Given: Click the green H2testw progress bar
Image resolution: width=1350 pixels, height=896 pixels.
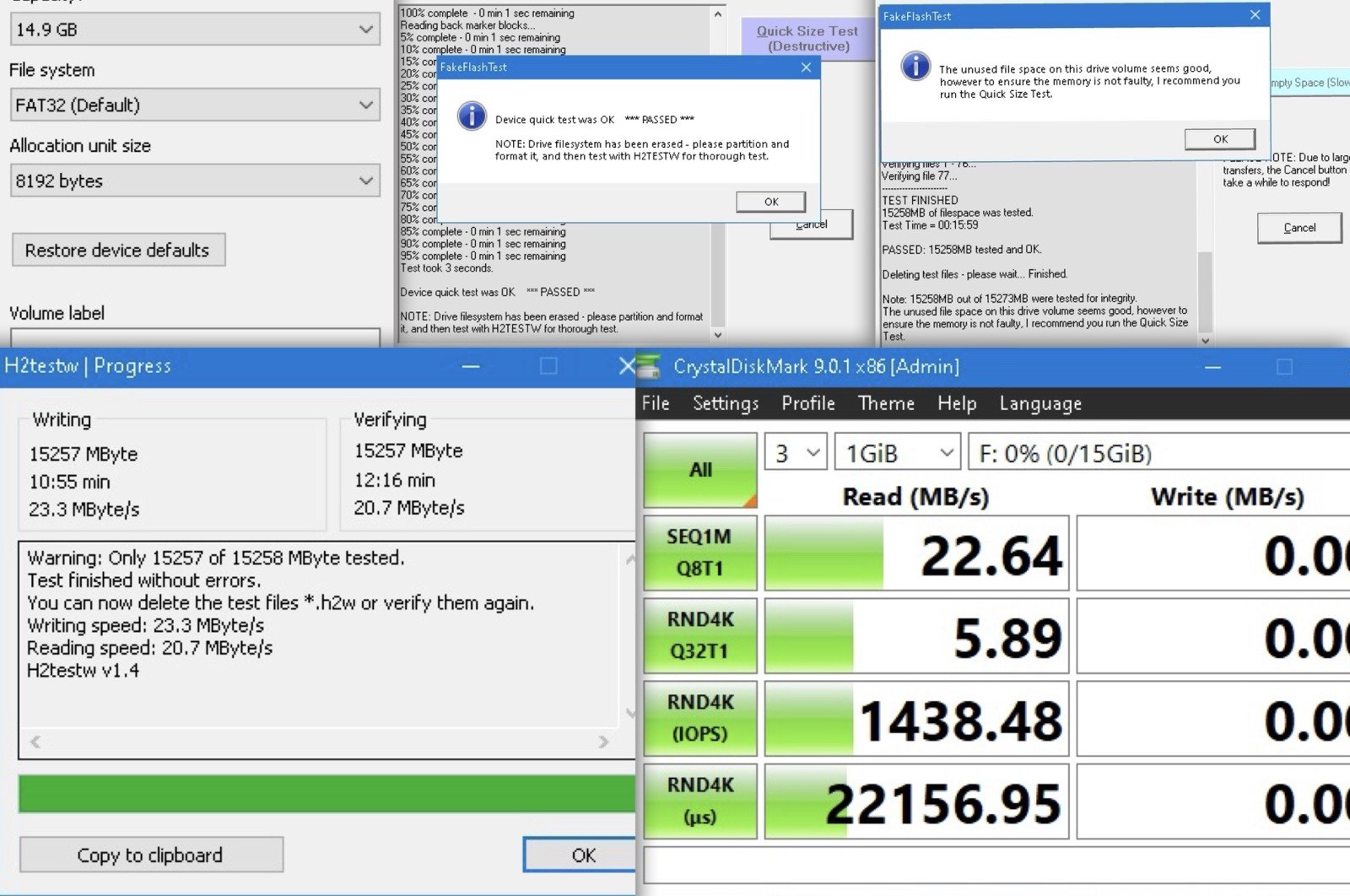Looking at the screenshot, I should 327,794.
